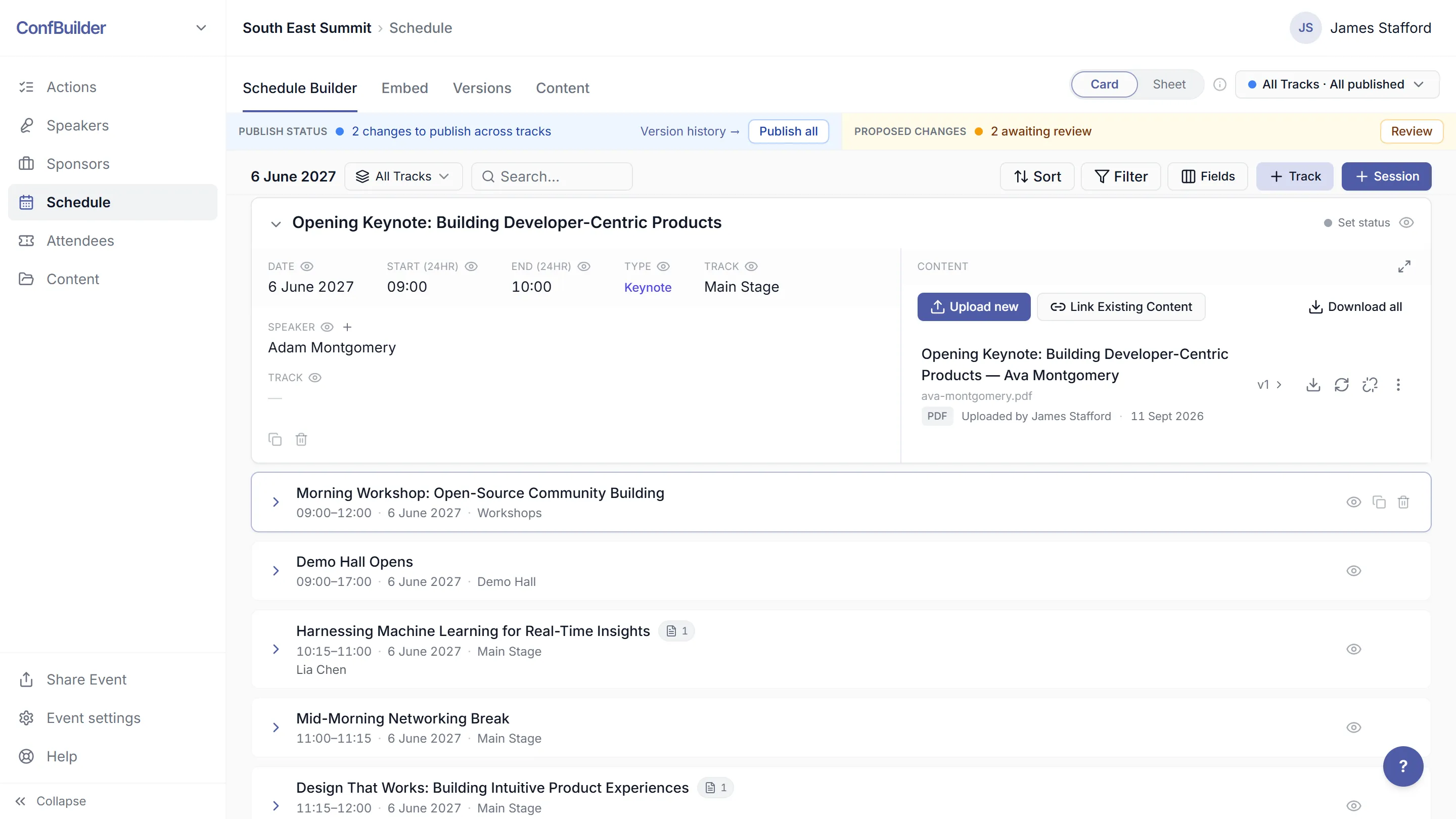Click Download all content
1456x819 pixels.
pos(1355,307)
